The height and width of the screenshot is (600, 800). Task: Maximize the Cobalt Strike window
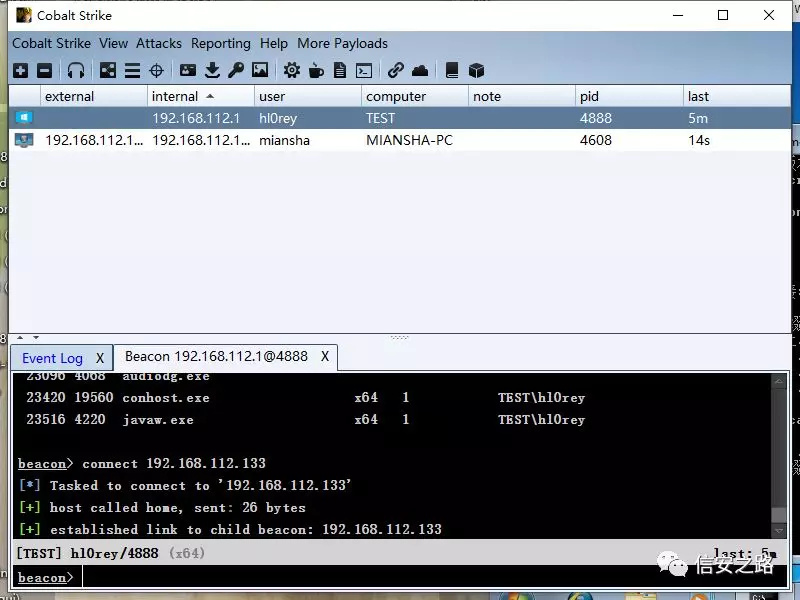click(x=723, y=15)
